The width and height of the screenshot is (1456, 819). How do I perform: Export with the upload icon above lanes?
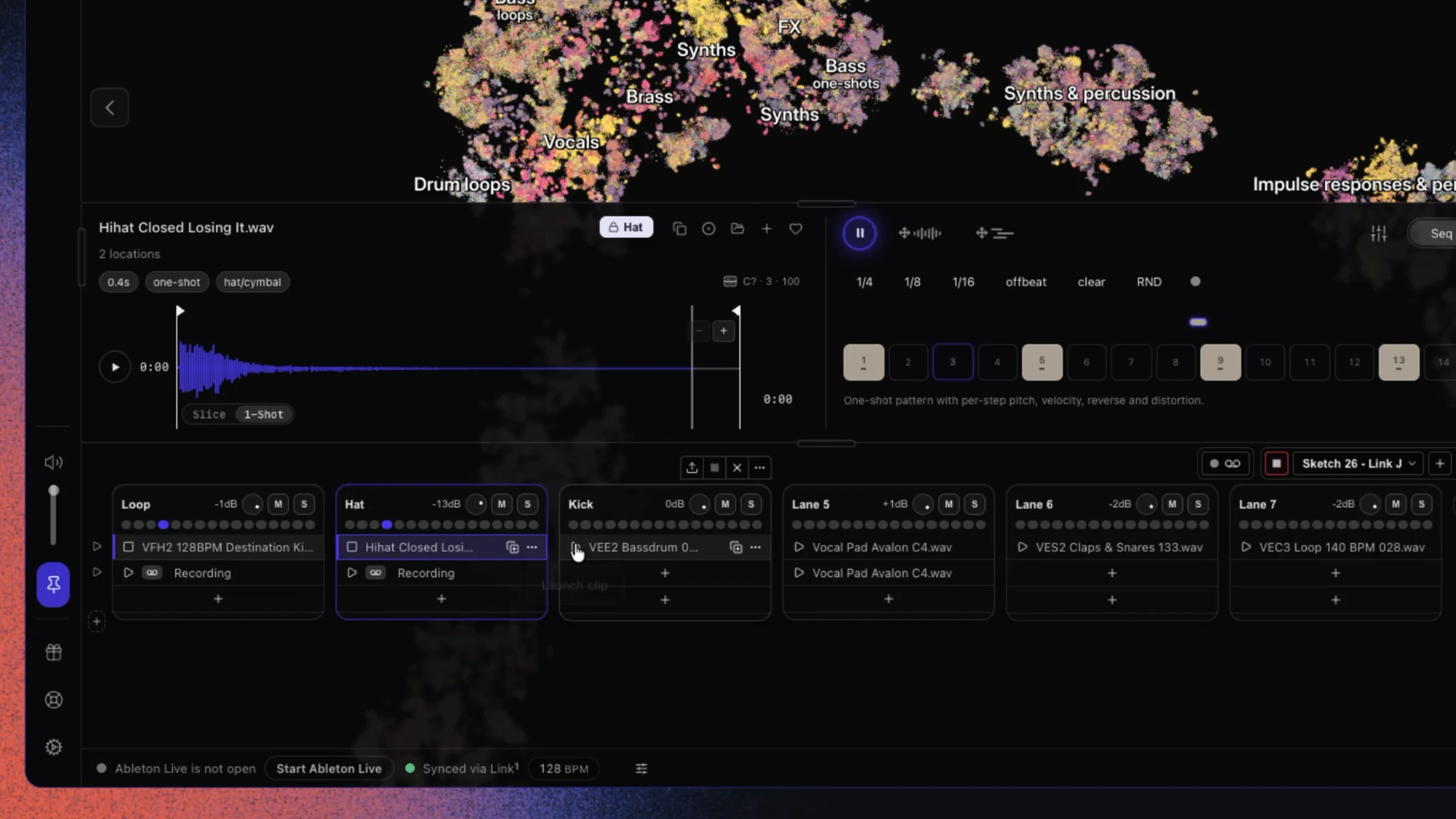pos(692,468)
